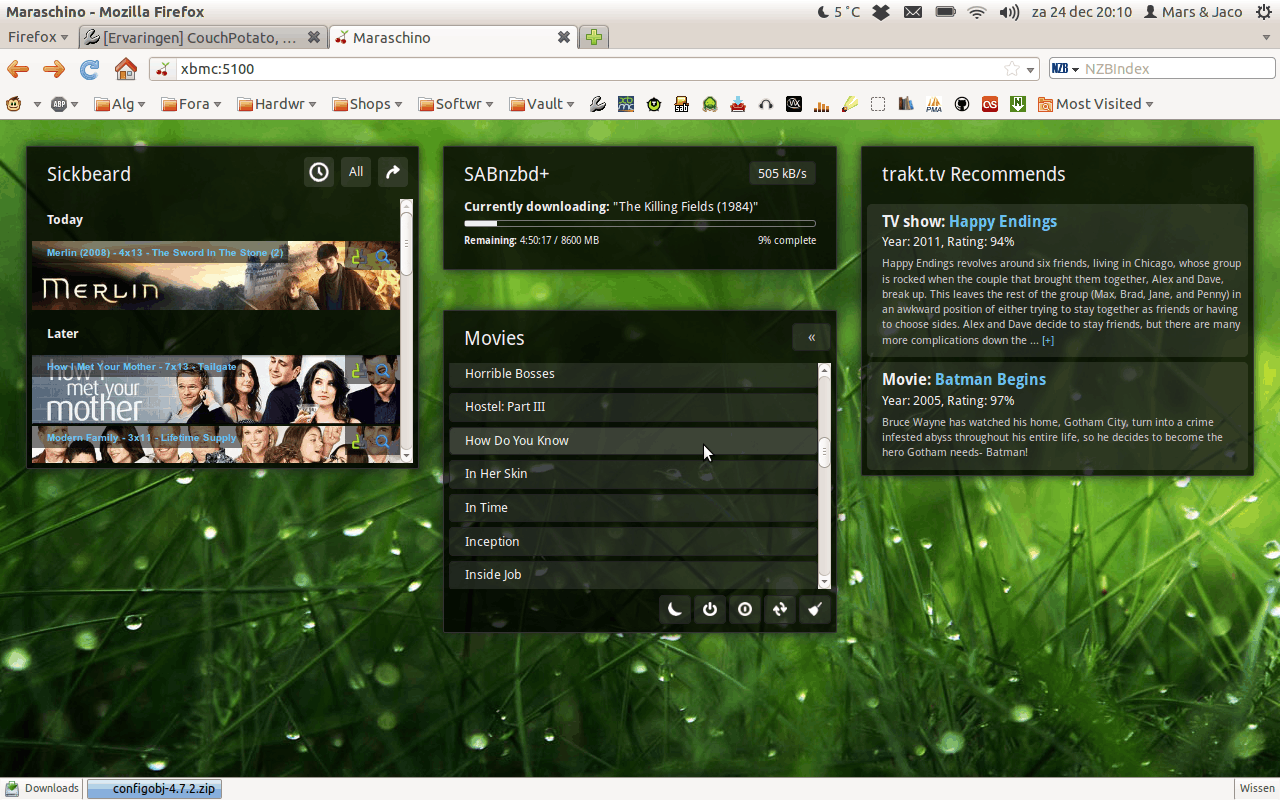Image resolution: width=1280 pixels, height=800 pixels.
Task: Click the Sickbeard curved arrow icon
Action: [x=393, y=172]
